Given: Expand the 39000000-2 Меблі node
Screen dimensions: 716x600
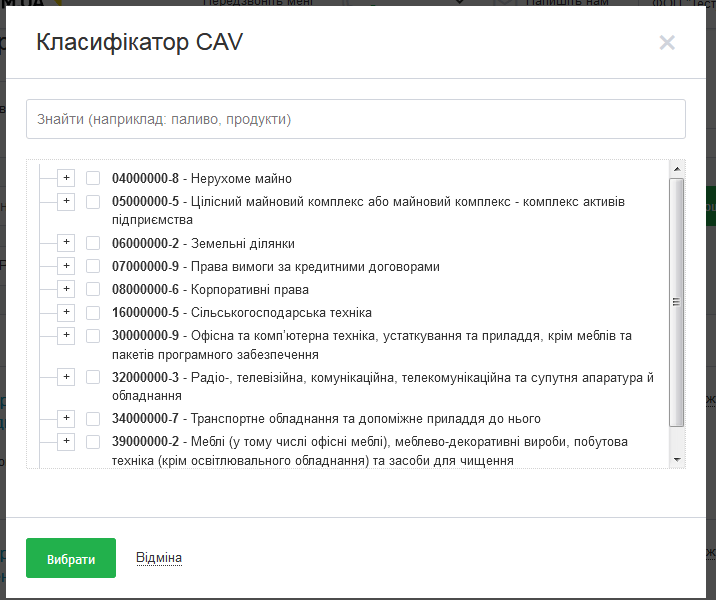Looking at the screenshot, I should 66,441.
